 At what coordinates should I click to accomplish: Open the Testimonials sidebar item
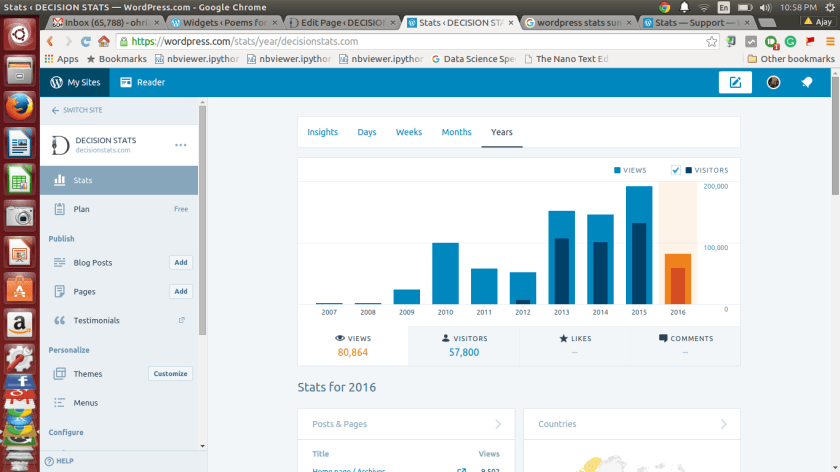click(119, 320)
